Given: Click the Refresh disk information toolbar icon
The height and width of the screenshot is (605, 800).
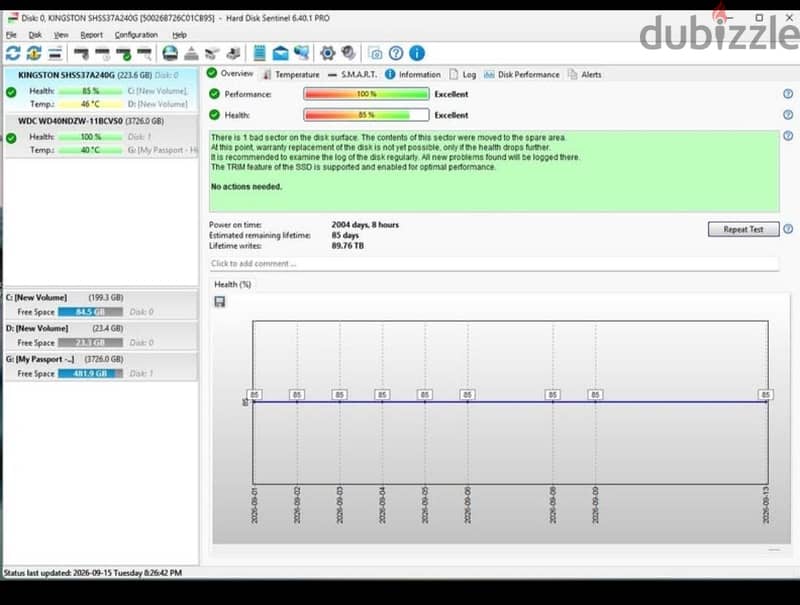Looking at the screenshot, I should click(x=13, y=53).
